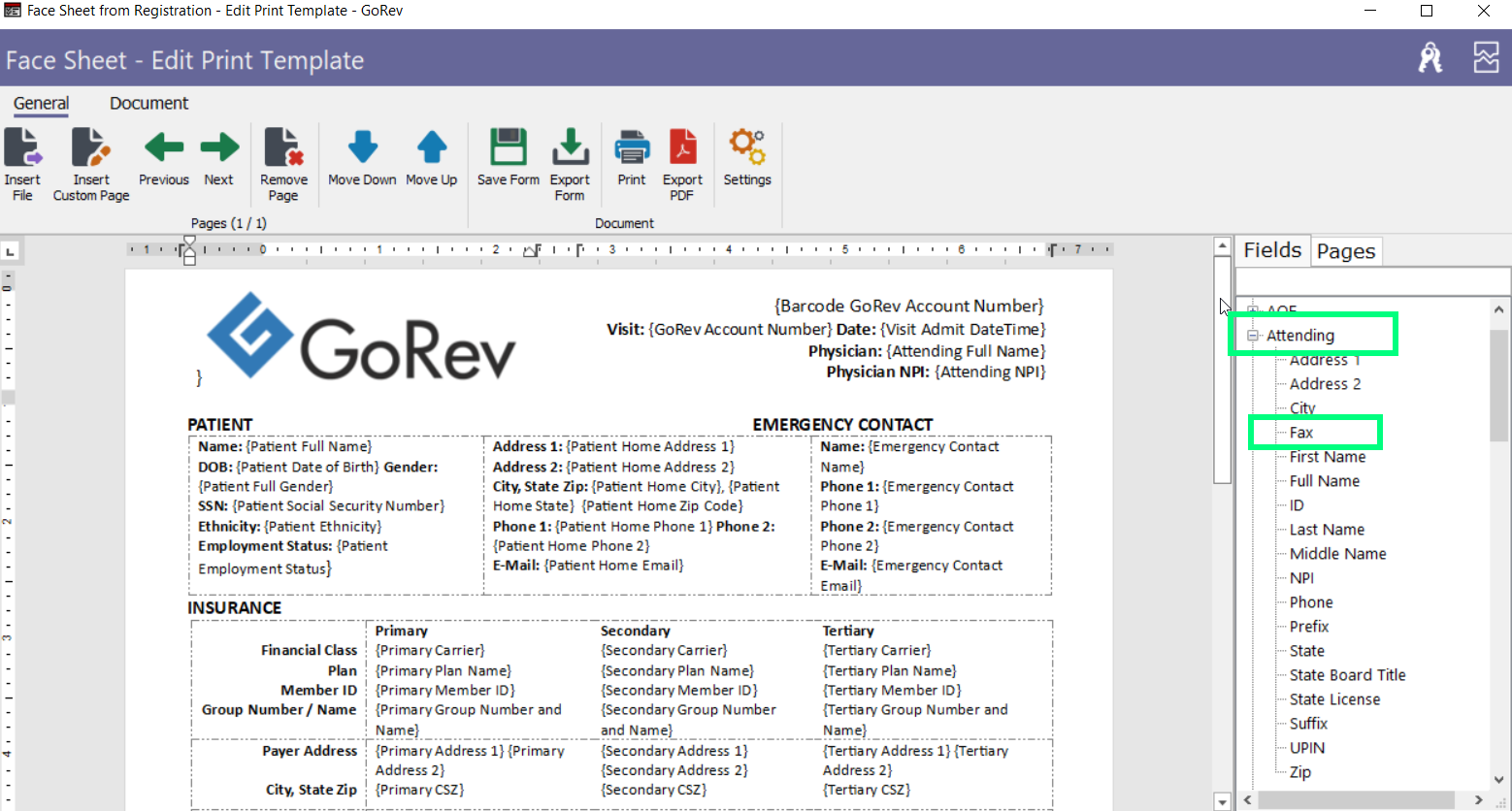
Task: Click the ribbon icon in header
Action: 1430,58
